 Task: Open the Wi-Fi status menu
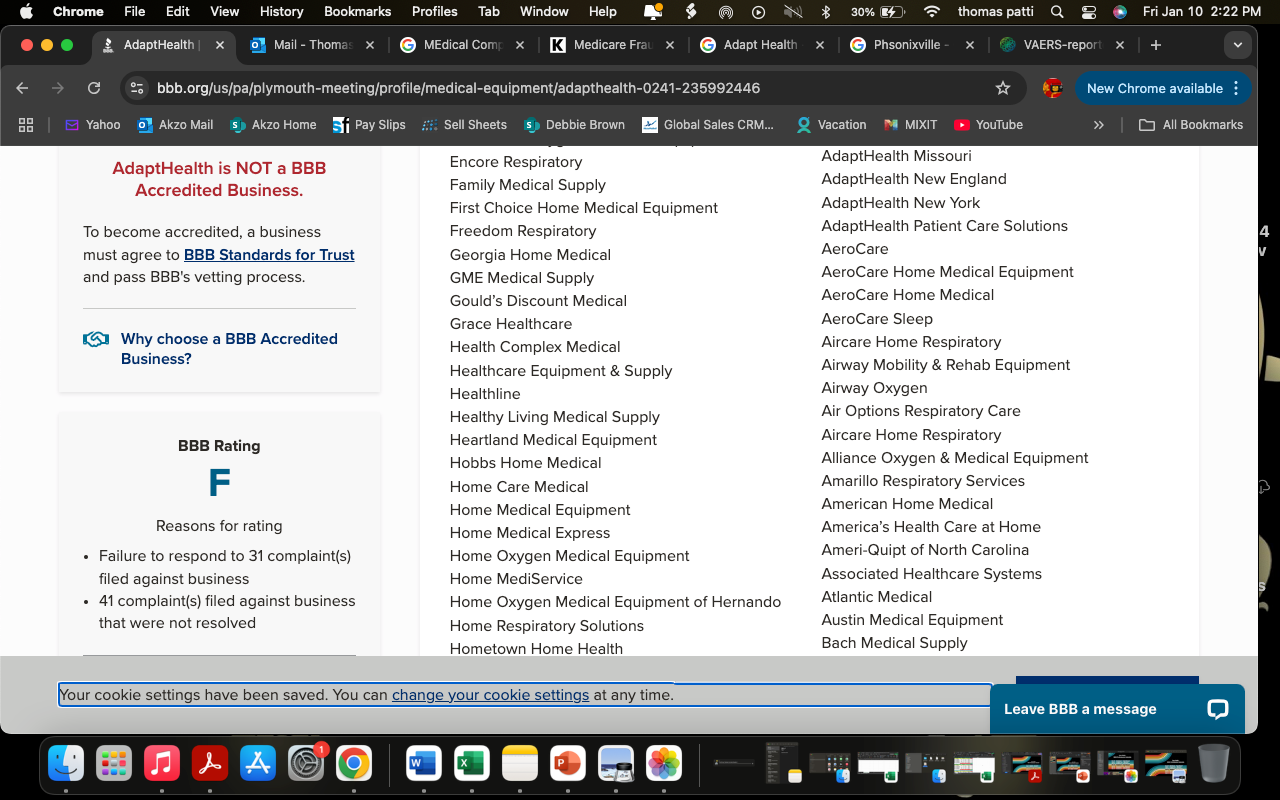coord(932,11)
